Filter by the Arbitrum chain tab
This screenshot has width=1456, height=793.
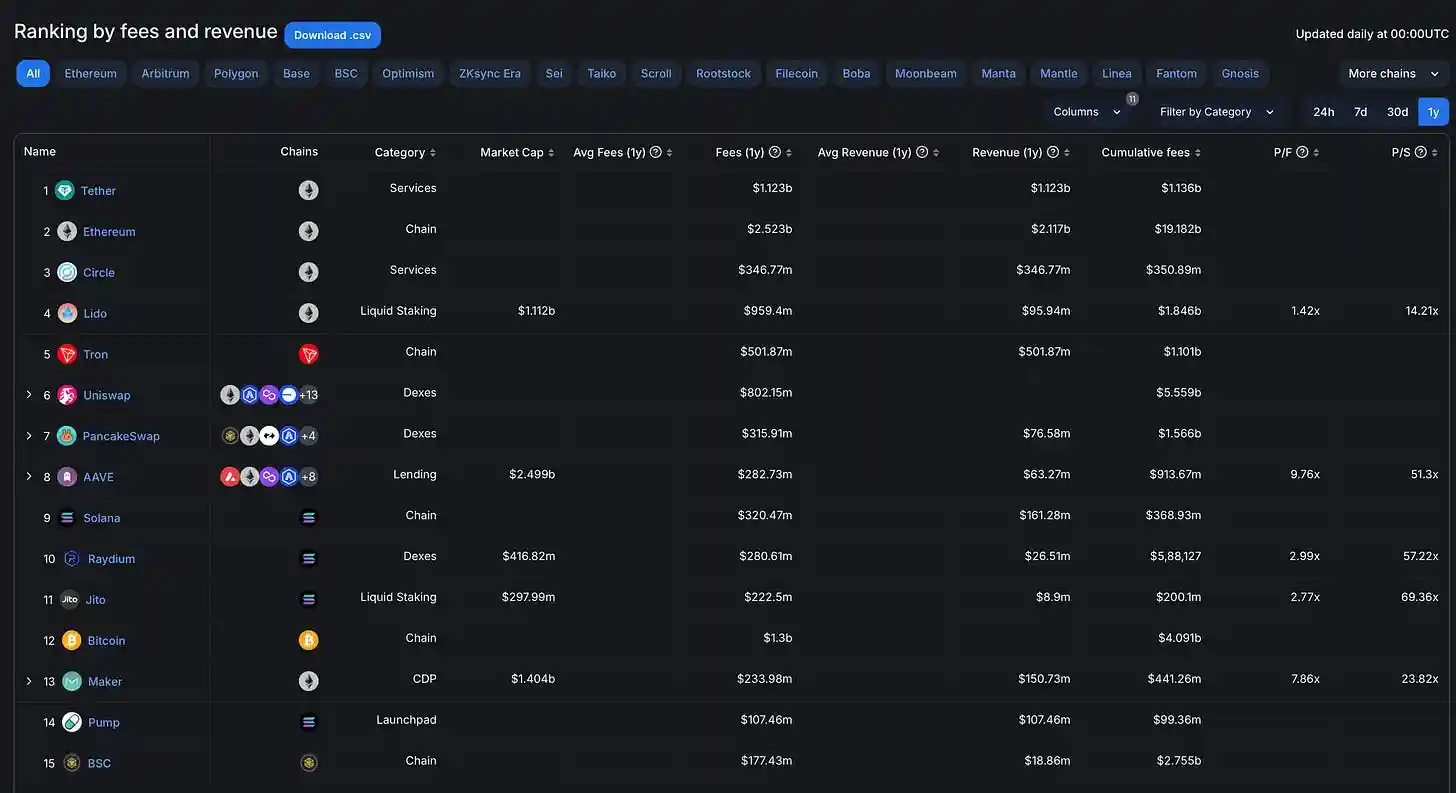(x=165, y=73)
